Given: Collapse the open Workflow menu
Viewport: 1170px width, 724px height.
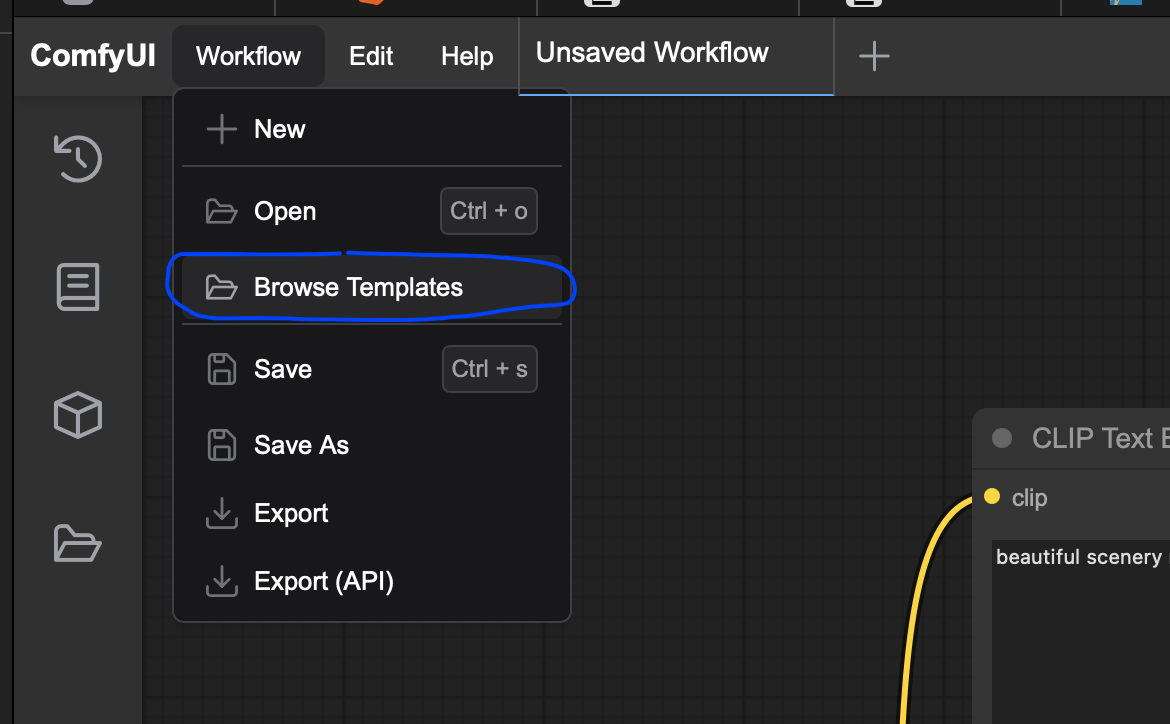Looking at the screenshot, I should 248,56.
